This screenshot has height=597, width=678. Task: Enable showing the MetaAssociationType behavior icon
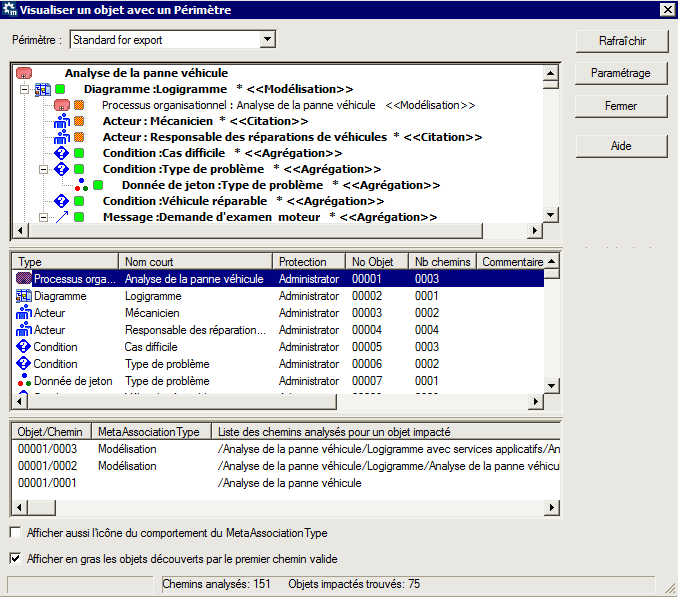(x=15, y=533)
